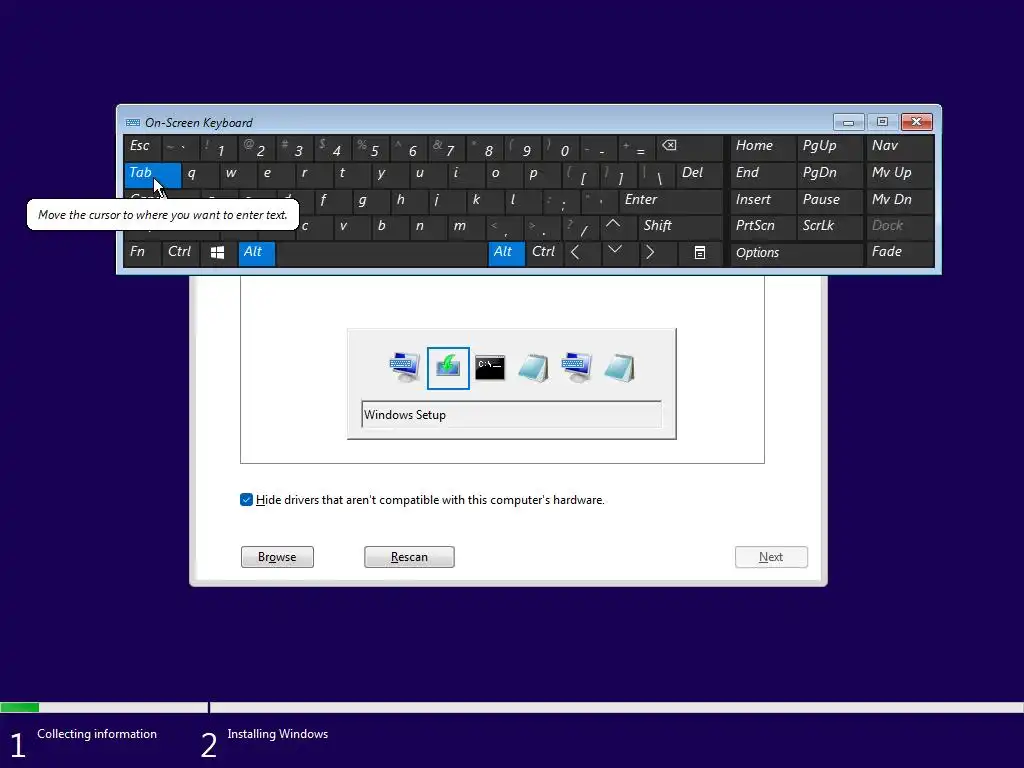This screenshot has width=1024, height=768.
Task: Toggle the Fn key
Action: coord(142,253)
